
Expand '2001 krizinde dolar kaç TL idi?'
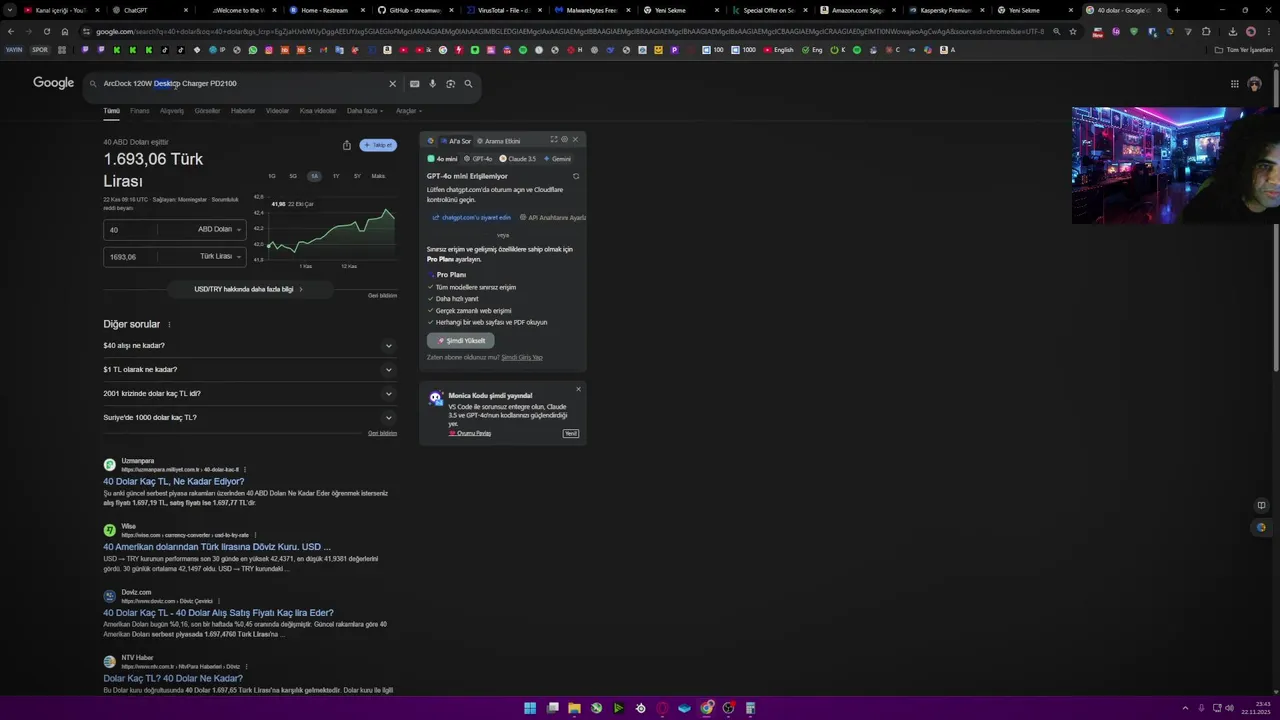[x=249, y=394]
